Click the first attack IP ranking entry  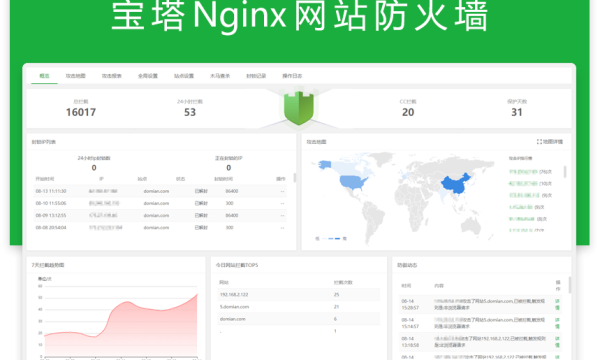[530, 172]
